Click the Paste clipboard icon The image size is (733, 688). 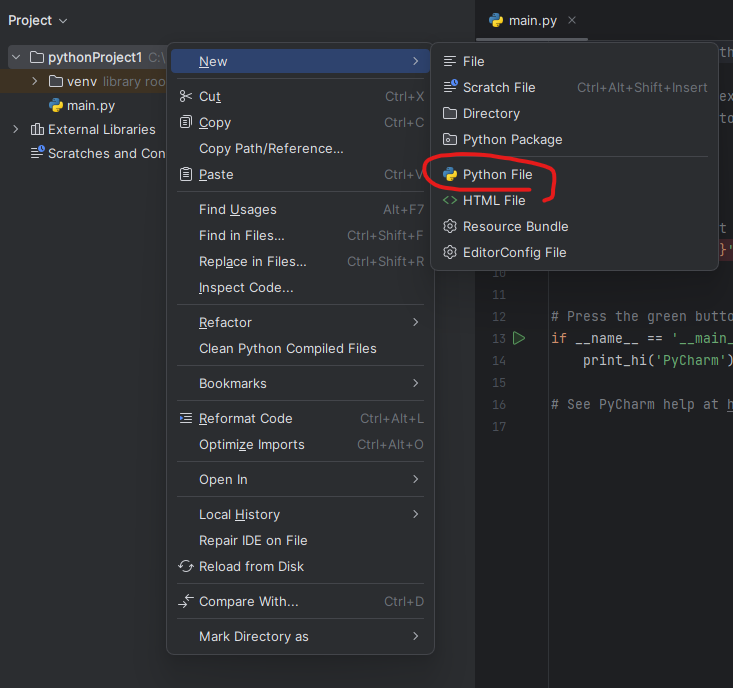tap(186, 174)
